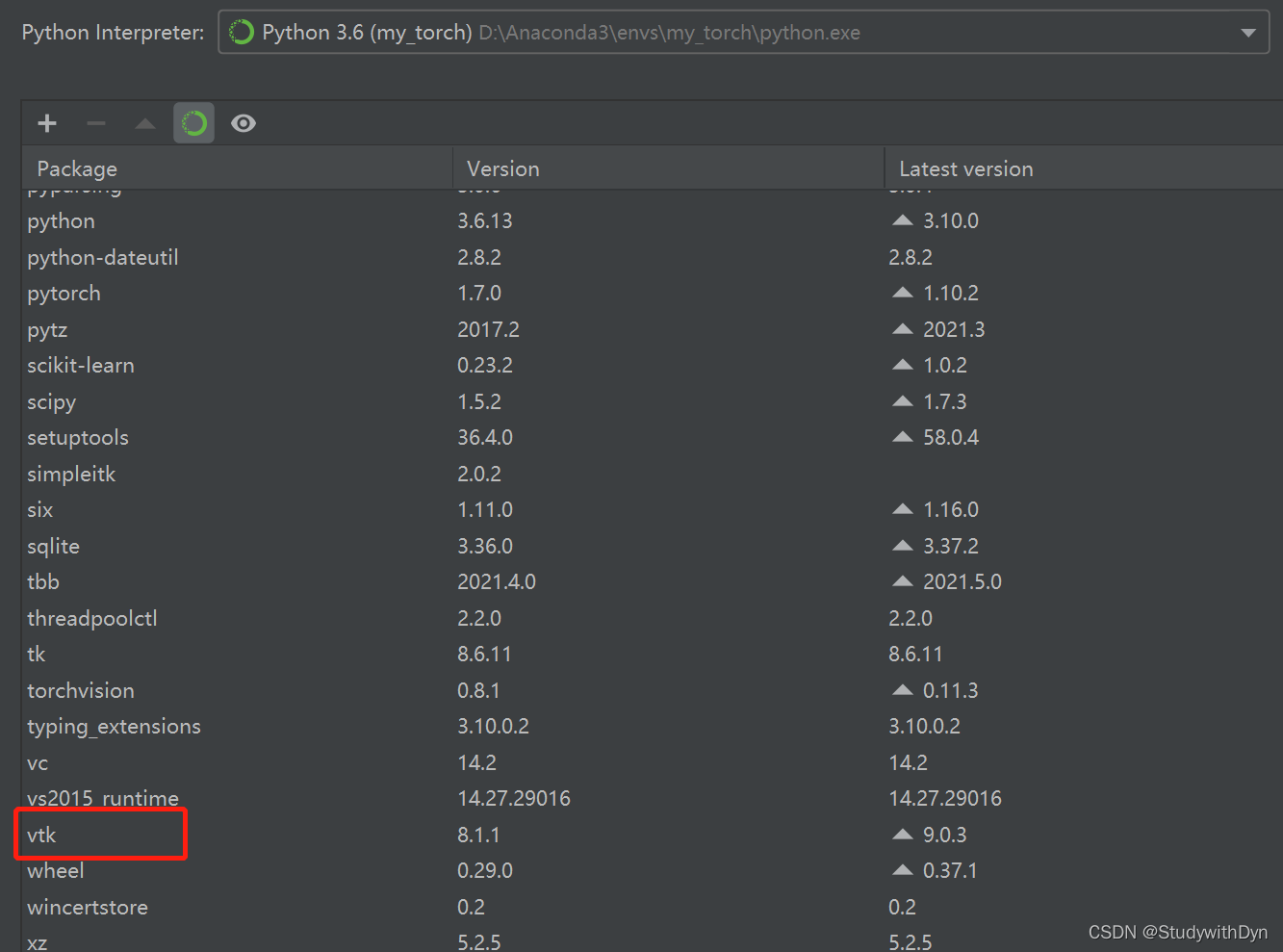
Task: Click scipy latest version 1.7.3
Action: pos(945,401)
